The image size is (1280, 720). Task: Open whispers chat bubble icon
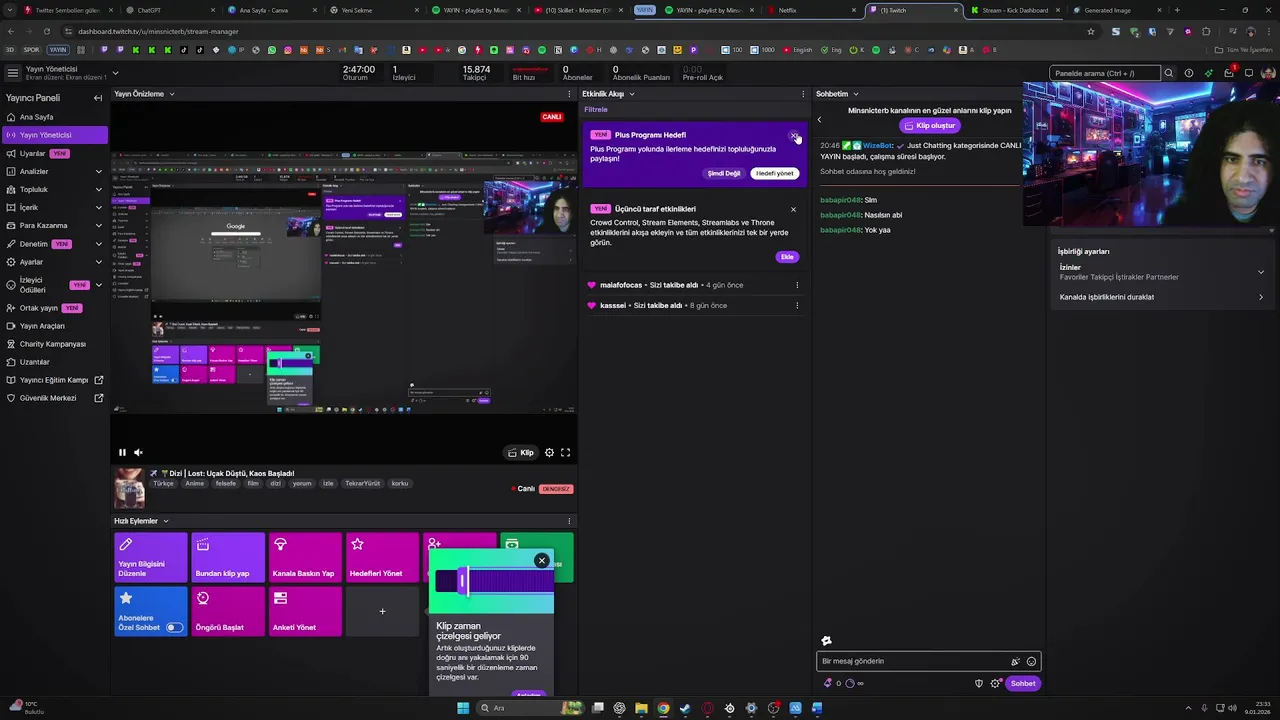tap(1249, 73)
